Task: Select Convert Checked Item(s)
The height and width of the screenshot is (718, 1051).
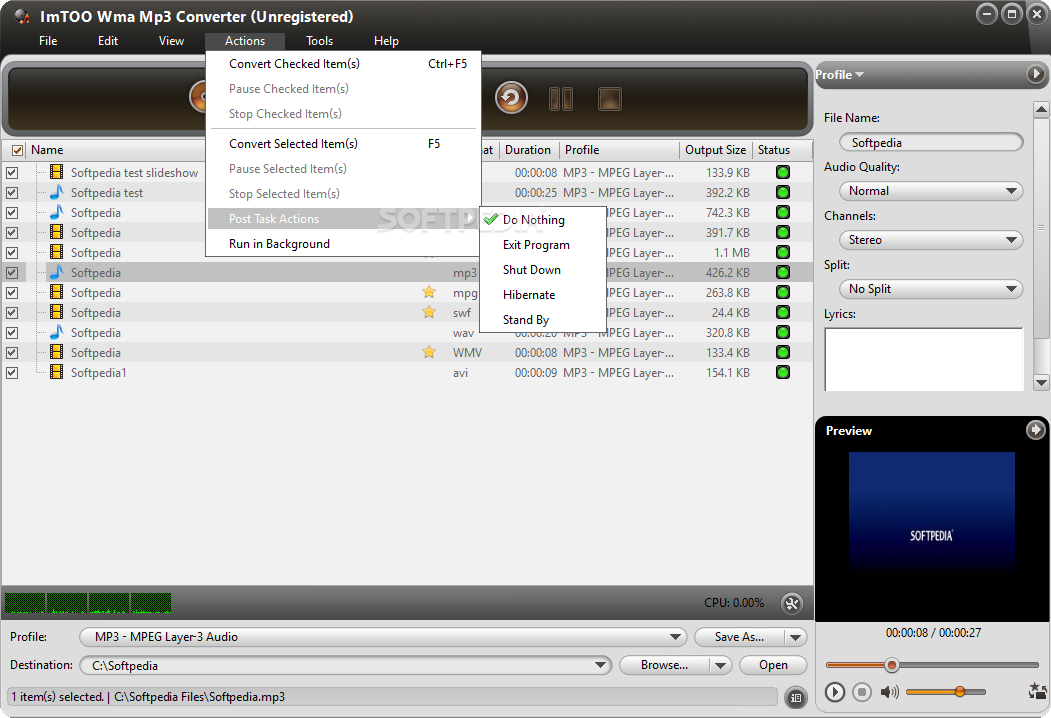Action: click(343, 64)
